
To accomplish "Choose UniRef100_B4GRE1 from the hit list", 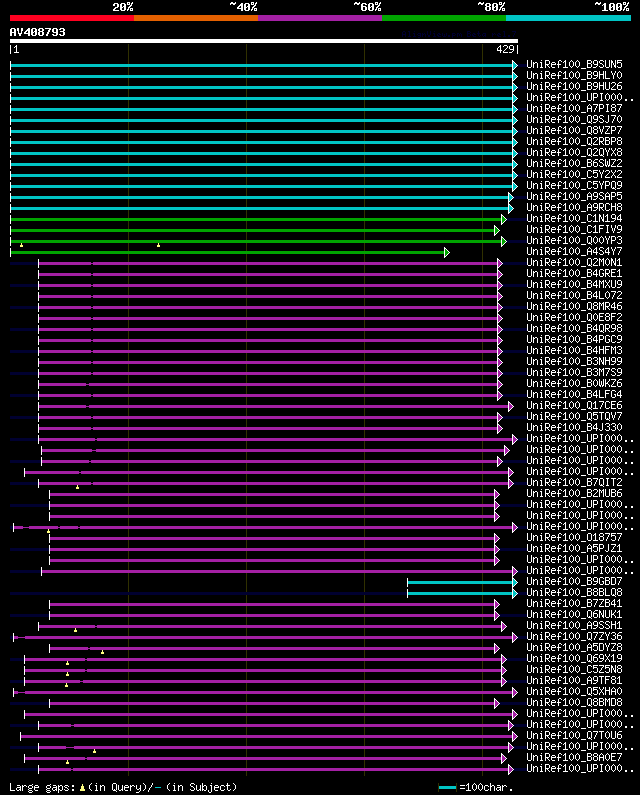I will click(574, 273).
